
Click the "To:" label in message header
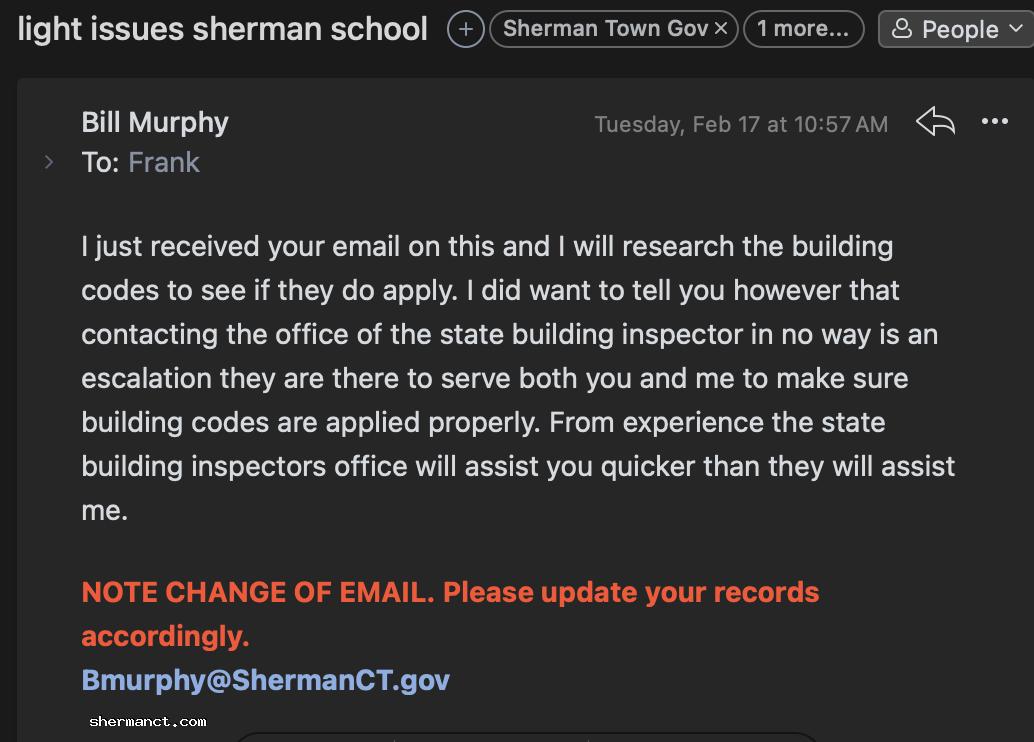pyautogui.click(x=100, y=162)
